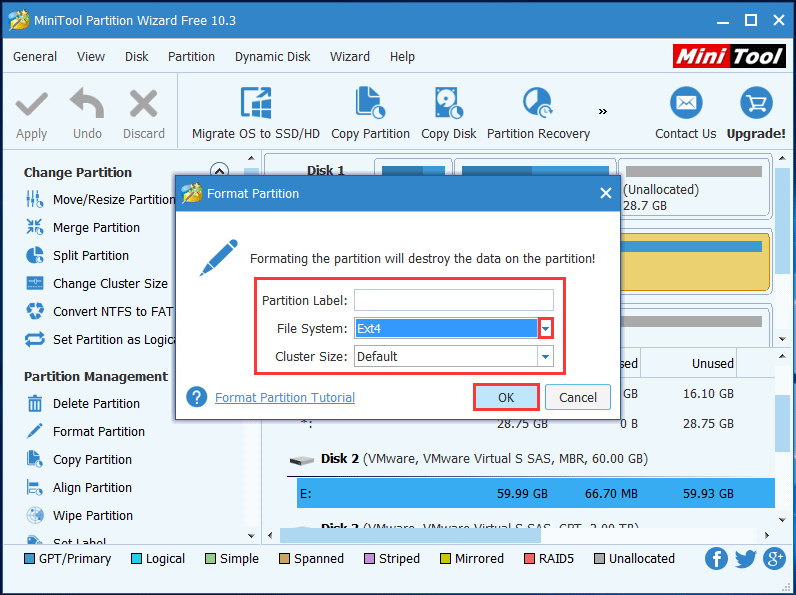The image size is (796, 595).
Task: Show more toolbar items with chevron
Action: click(603, 111)
